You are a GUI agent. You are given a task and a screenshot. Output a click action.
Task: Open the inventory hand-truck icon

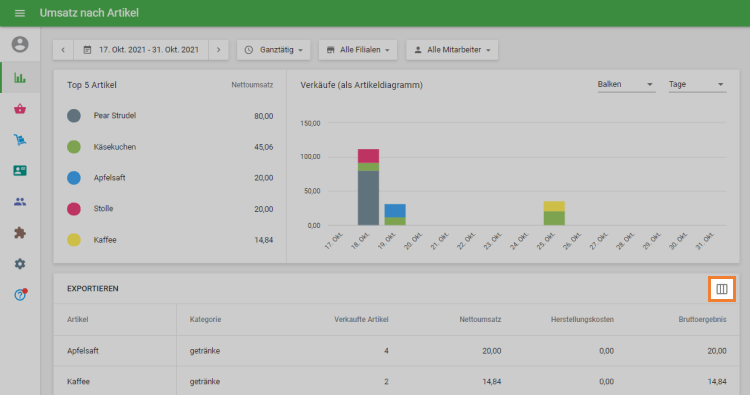pyautogui.click(x=20, y=140)
